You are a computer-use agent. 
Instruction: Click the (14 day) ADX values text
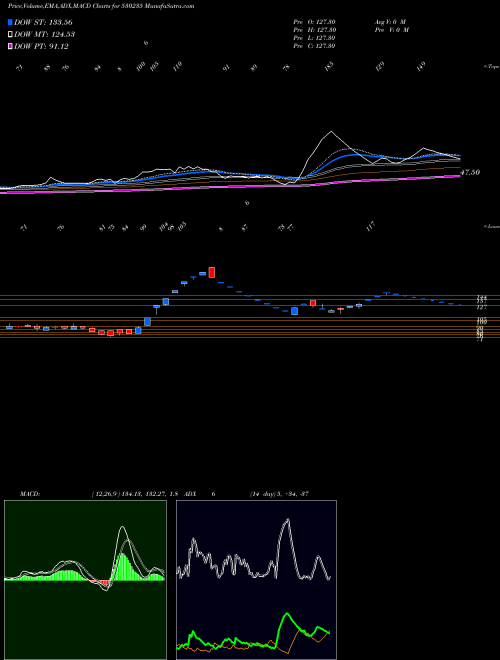[279, 494]
